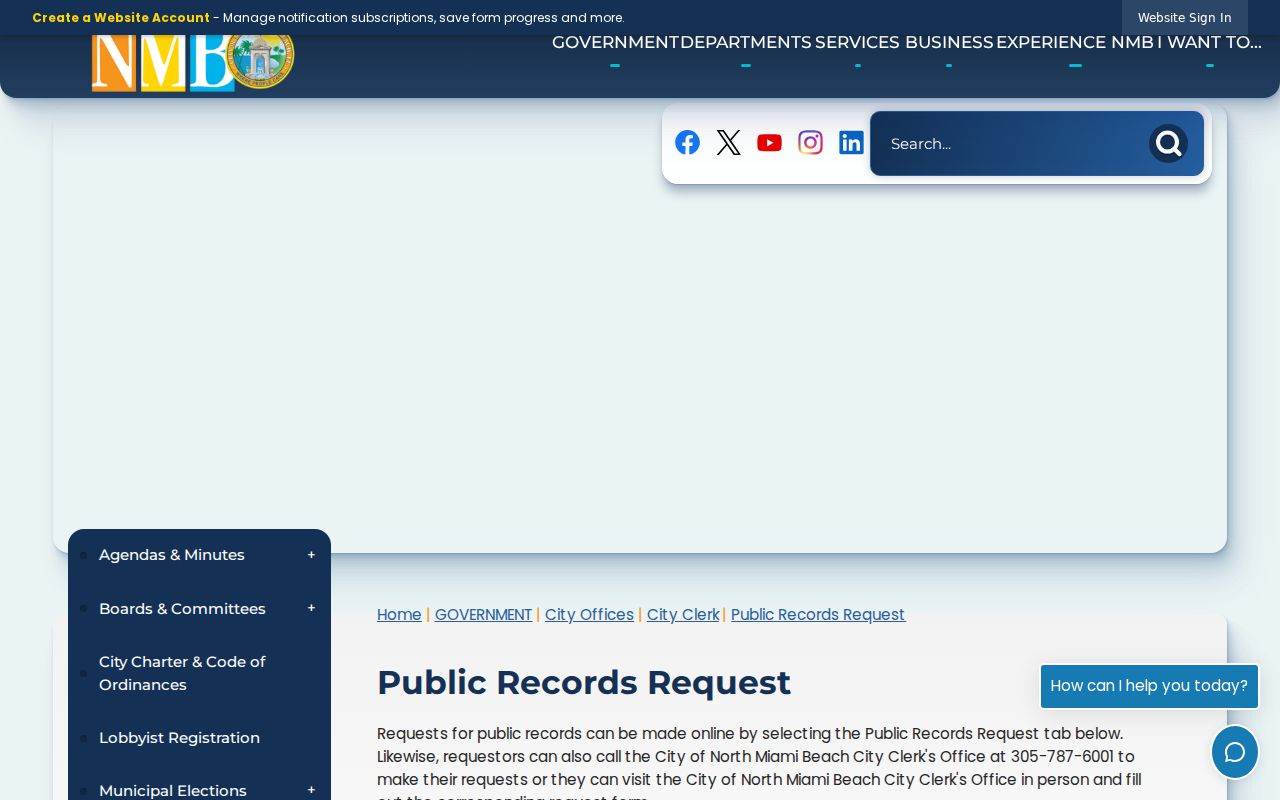Image resolution: width=1280 pixels, height=800 pixels.
Task: Click the NMB city logo
Action: point(193,60)
